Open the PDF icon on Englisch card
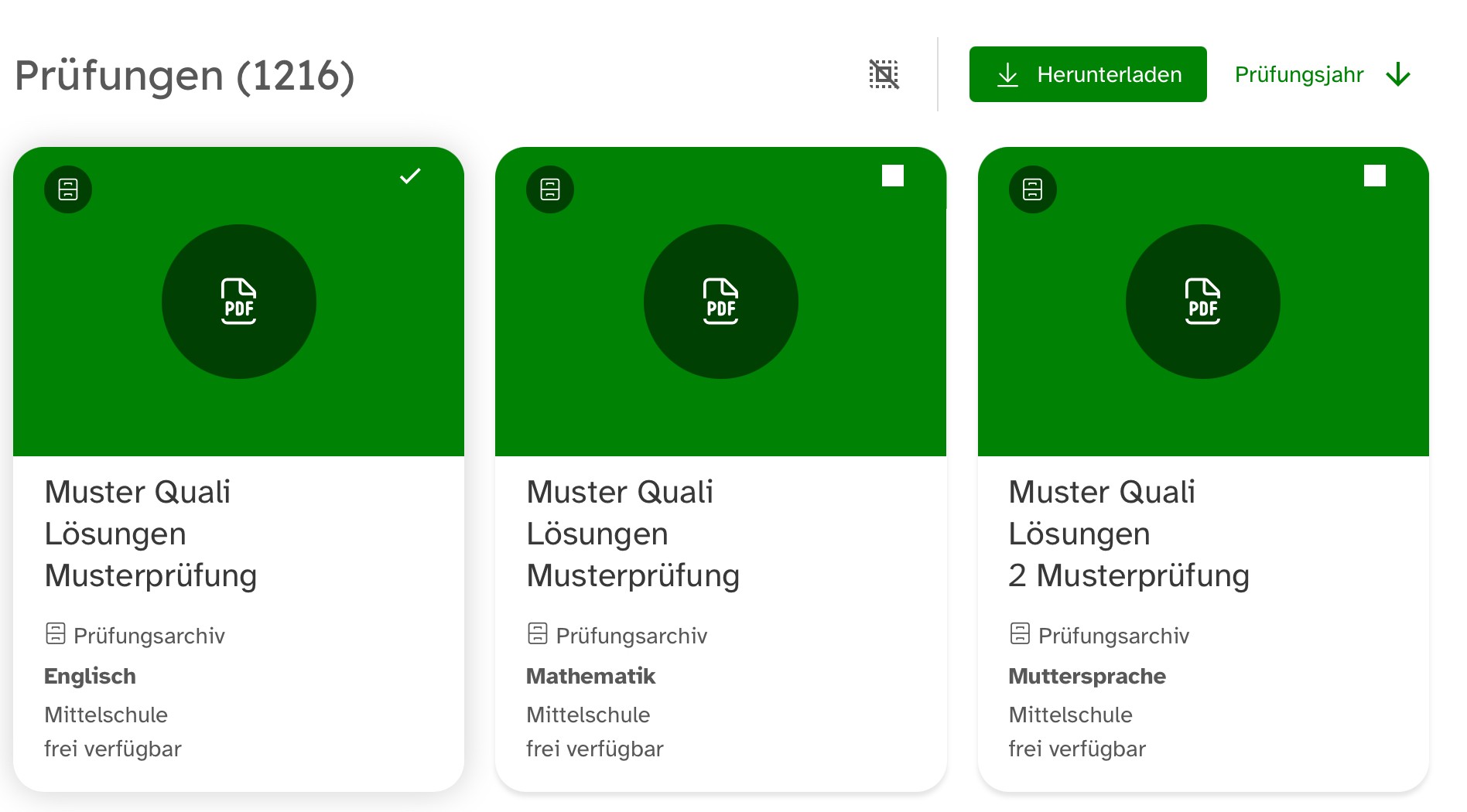 239,302
